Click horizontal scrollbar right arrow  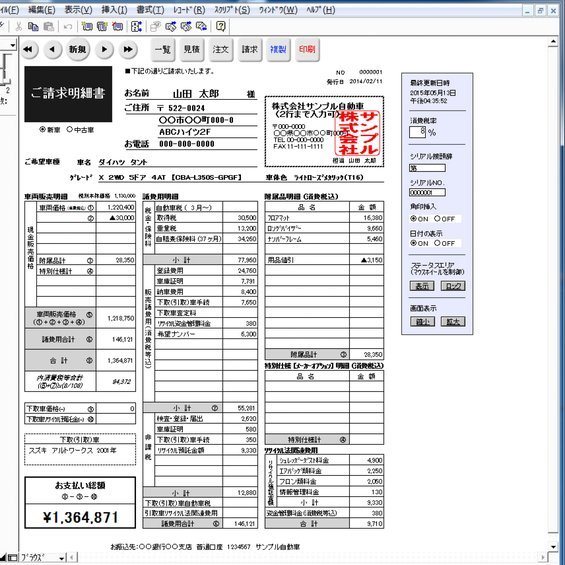click(x=543, y=558)
